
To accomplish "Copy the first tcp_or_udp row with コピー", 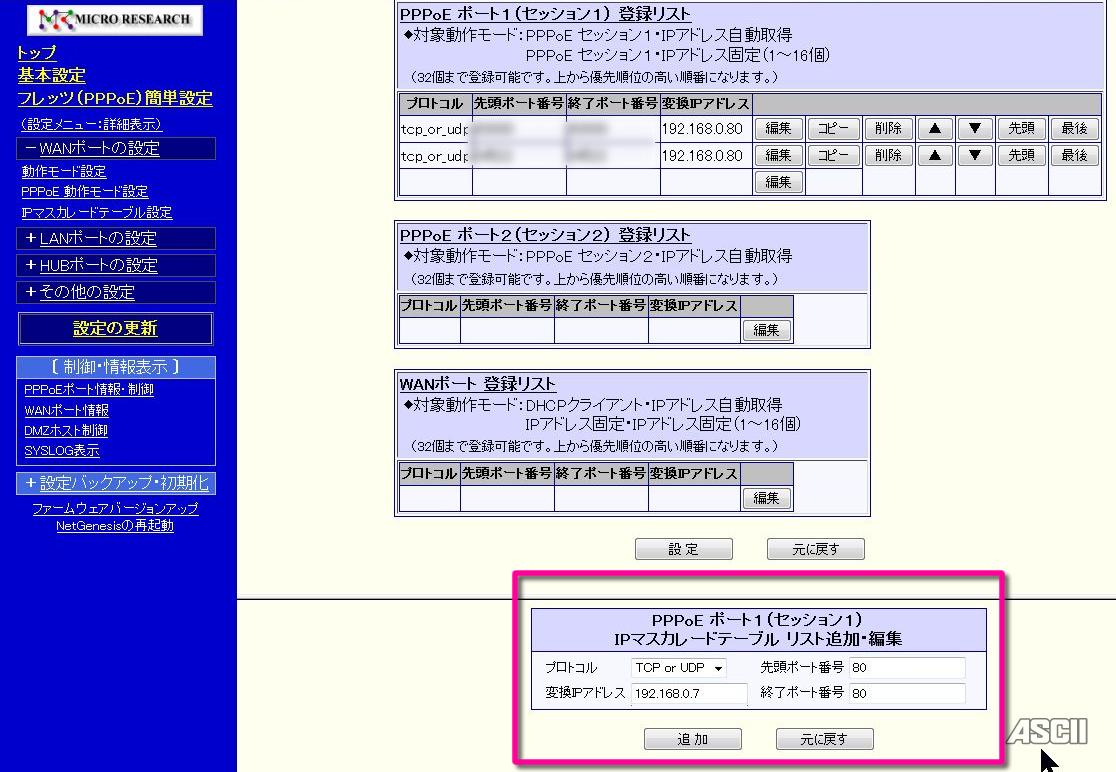I will [x=833, y=129].
